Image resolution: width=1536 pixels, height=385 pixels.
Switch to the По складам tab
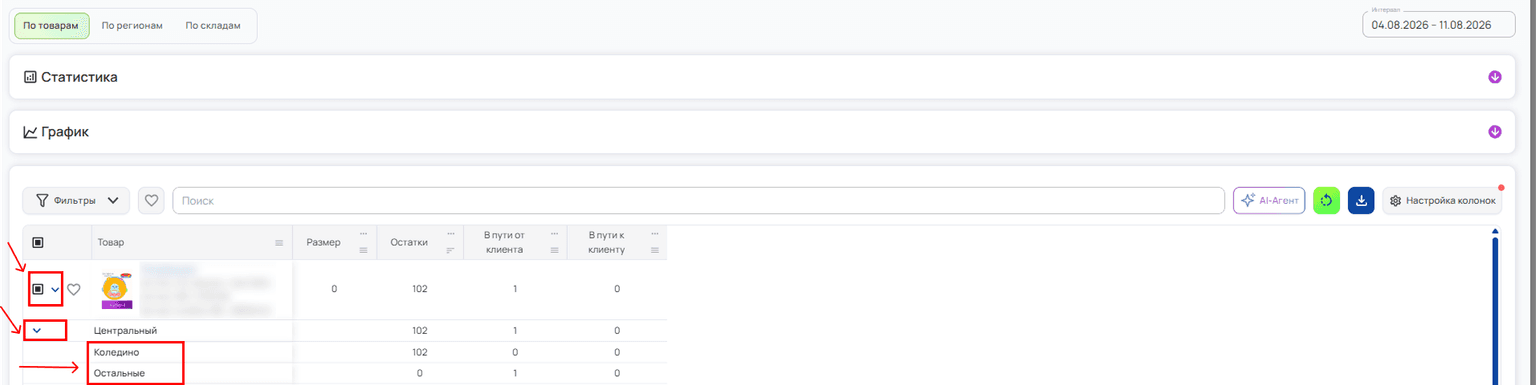point(213,25)
